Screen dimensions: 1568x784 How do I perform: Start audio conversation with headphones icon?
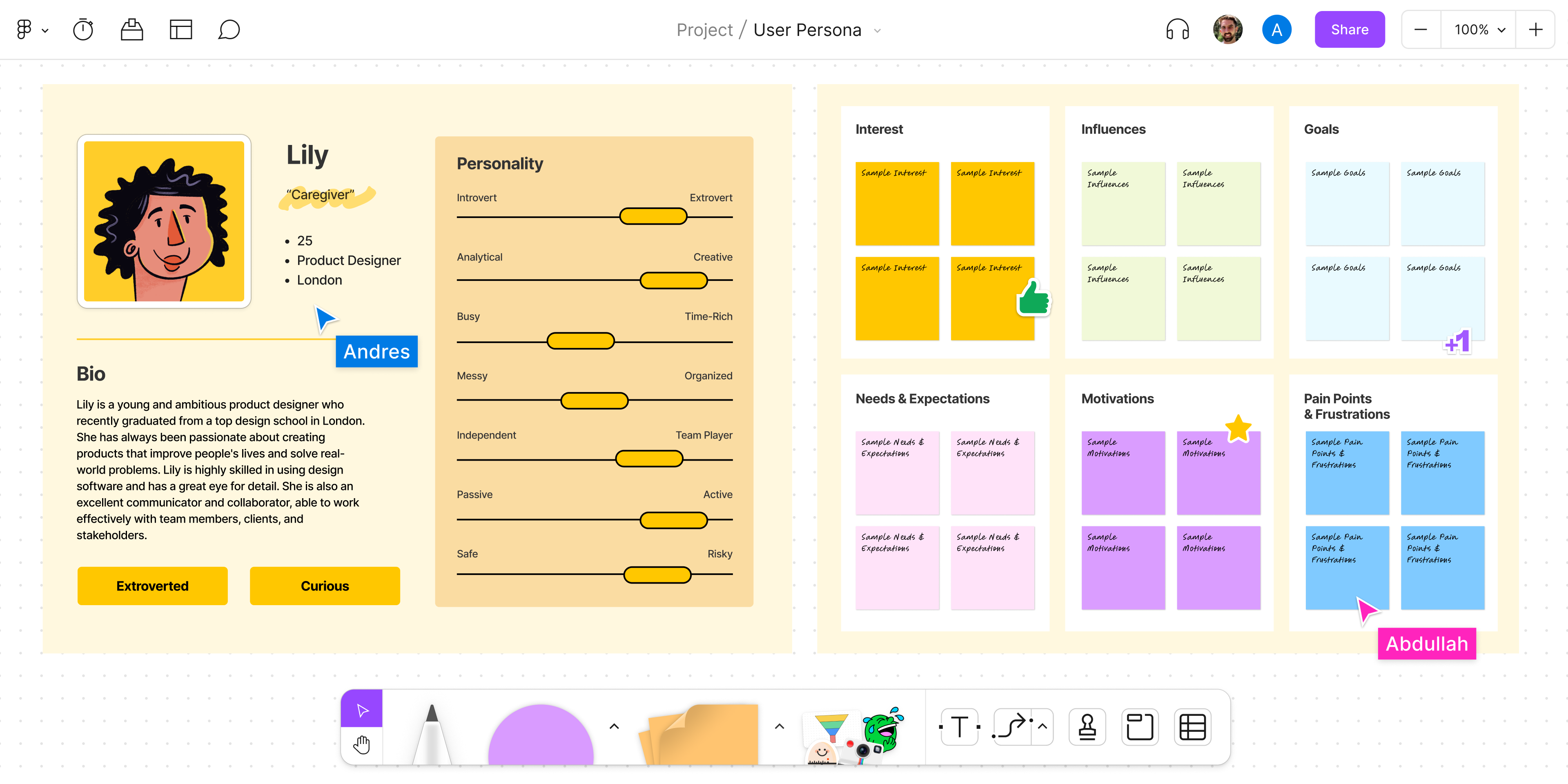tap(1177, 29)
